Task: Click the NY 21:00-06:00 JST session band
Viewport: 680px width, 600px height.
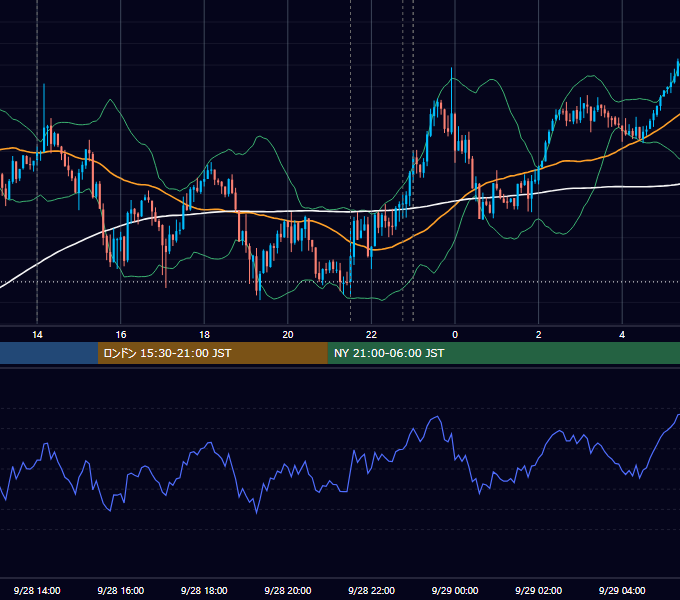Action: click(x=503, y=353)
